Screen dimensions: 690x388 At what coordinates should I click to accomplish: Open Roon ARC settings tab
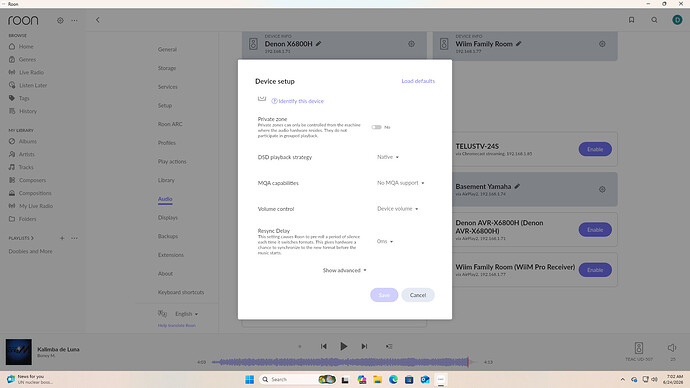[170, 124]
